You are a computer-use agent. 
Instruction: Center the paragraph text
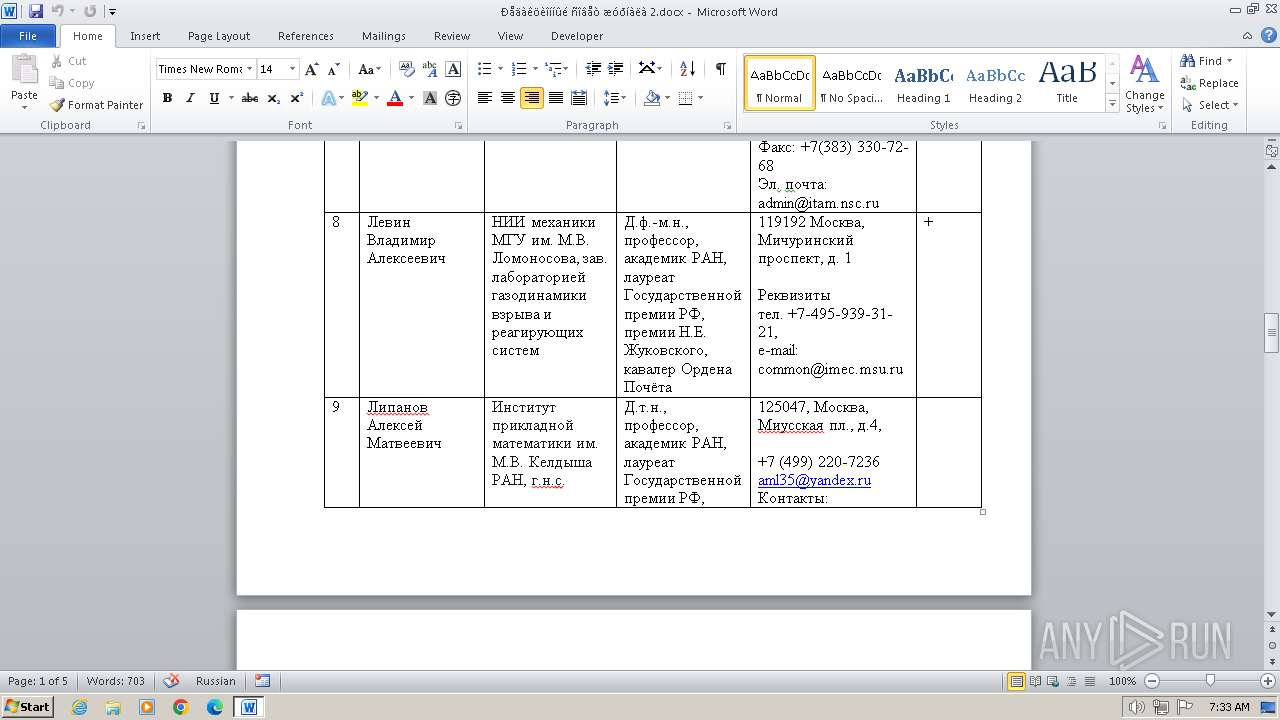coord(508,98)
